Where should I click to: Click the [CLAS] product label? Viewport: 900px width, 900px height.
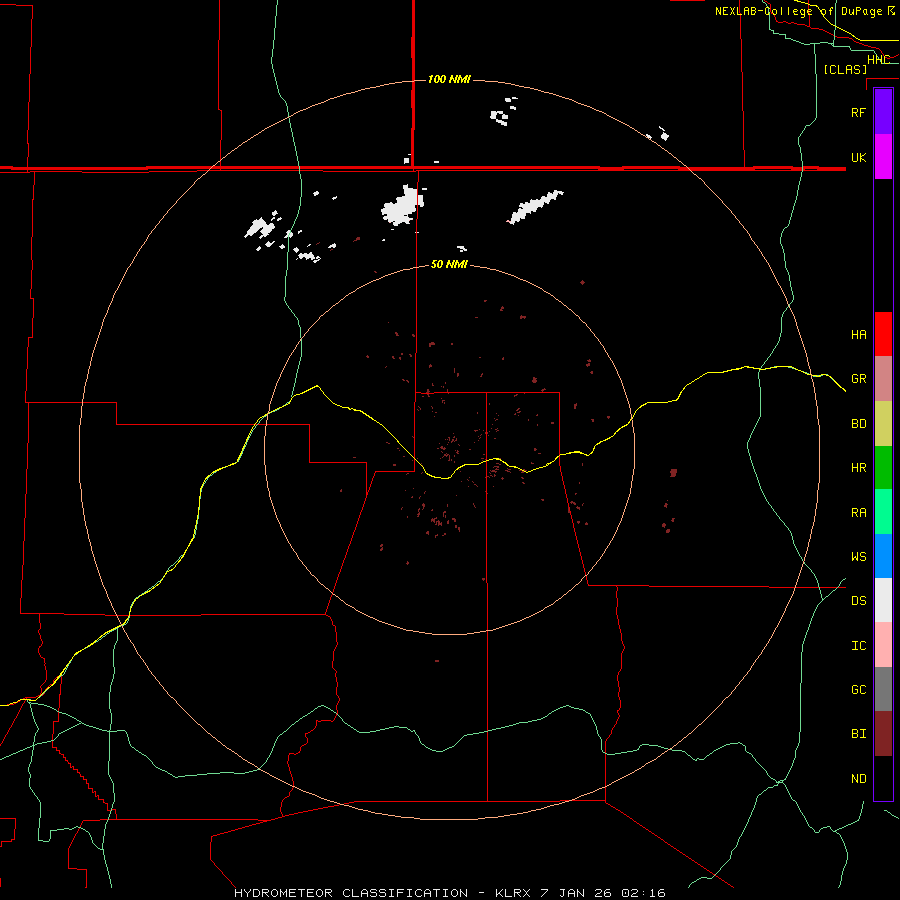(845, 69)
